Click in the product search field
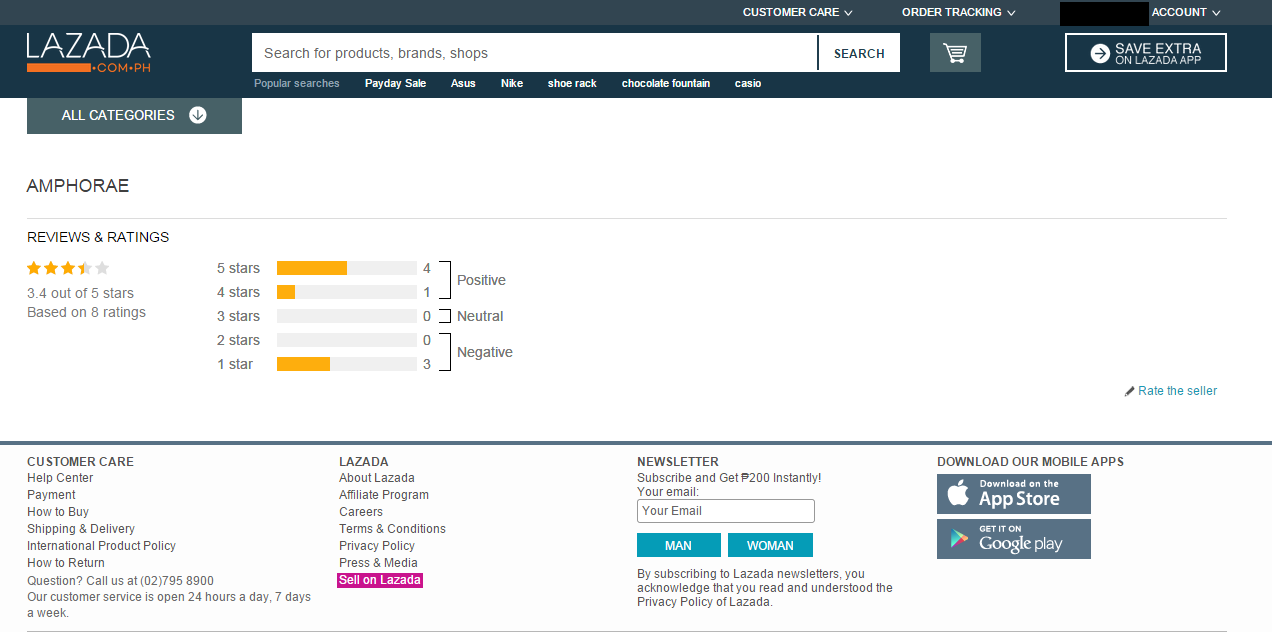This screenshot has width=1272, height=632. pos(534,53)
